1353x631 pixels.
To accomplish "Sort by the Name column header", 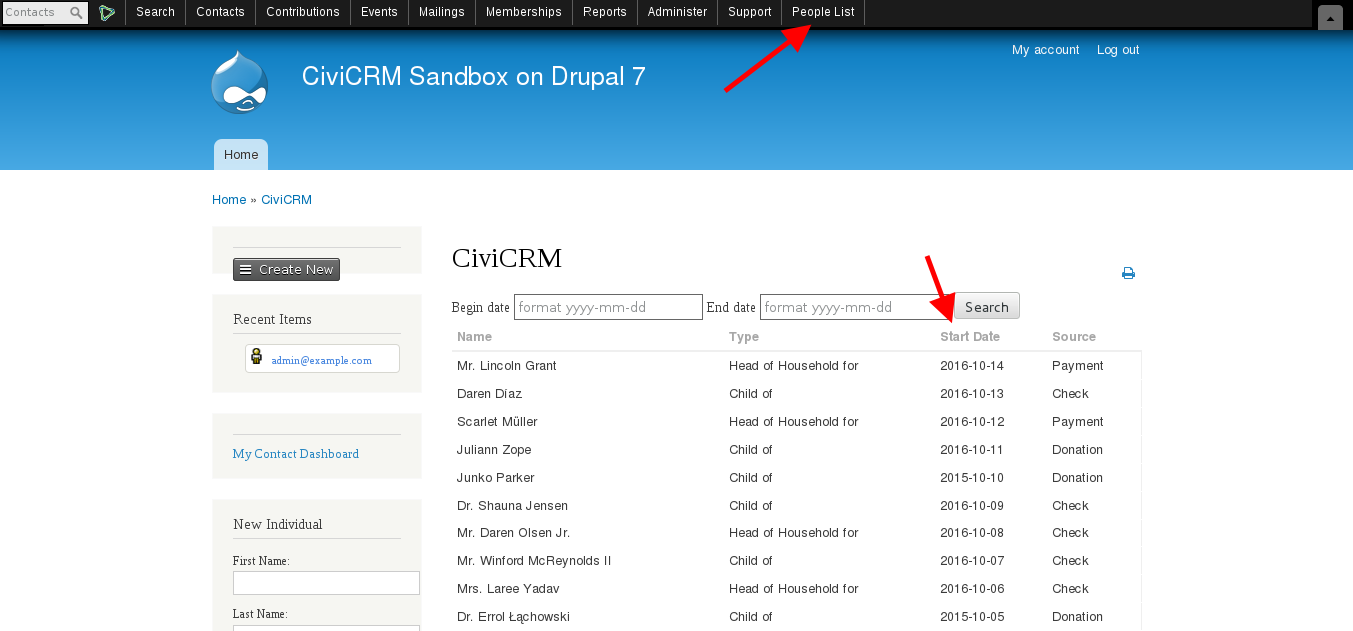I will (x=474, y=337).
